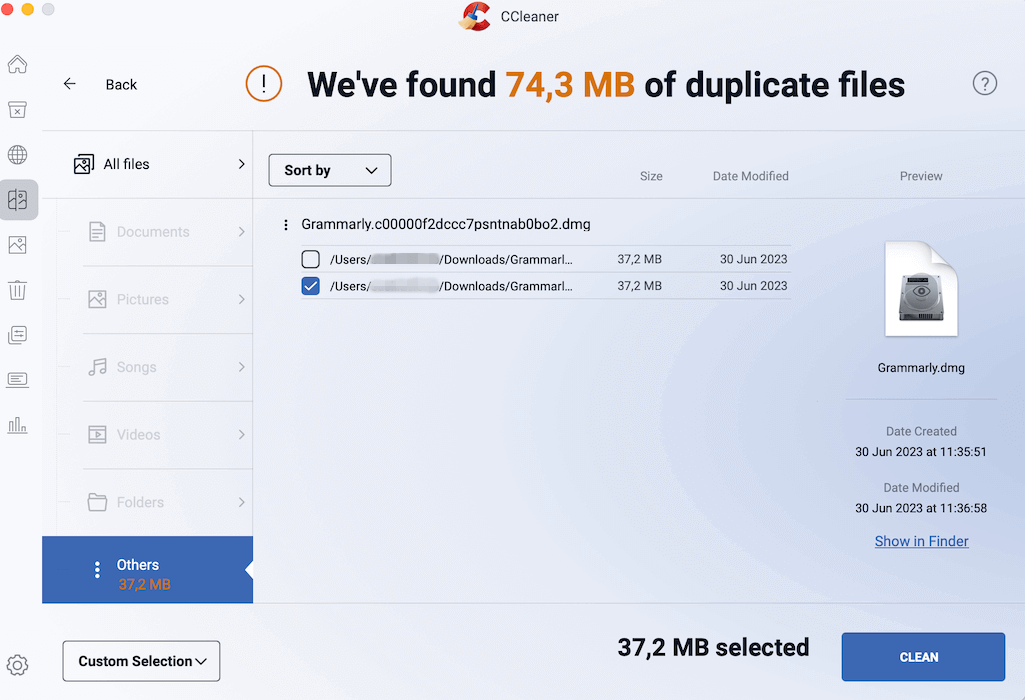Click the clean-box icon in the sidebar
The width and height of the screenshot is (1025, 700).
(17, 110)
